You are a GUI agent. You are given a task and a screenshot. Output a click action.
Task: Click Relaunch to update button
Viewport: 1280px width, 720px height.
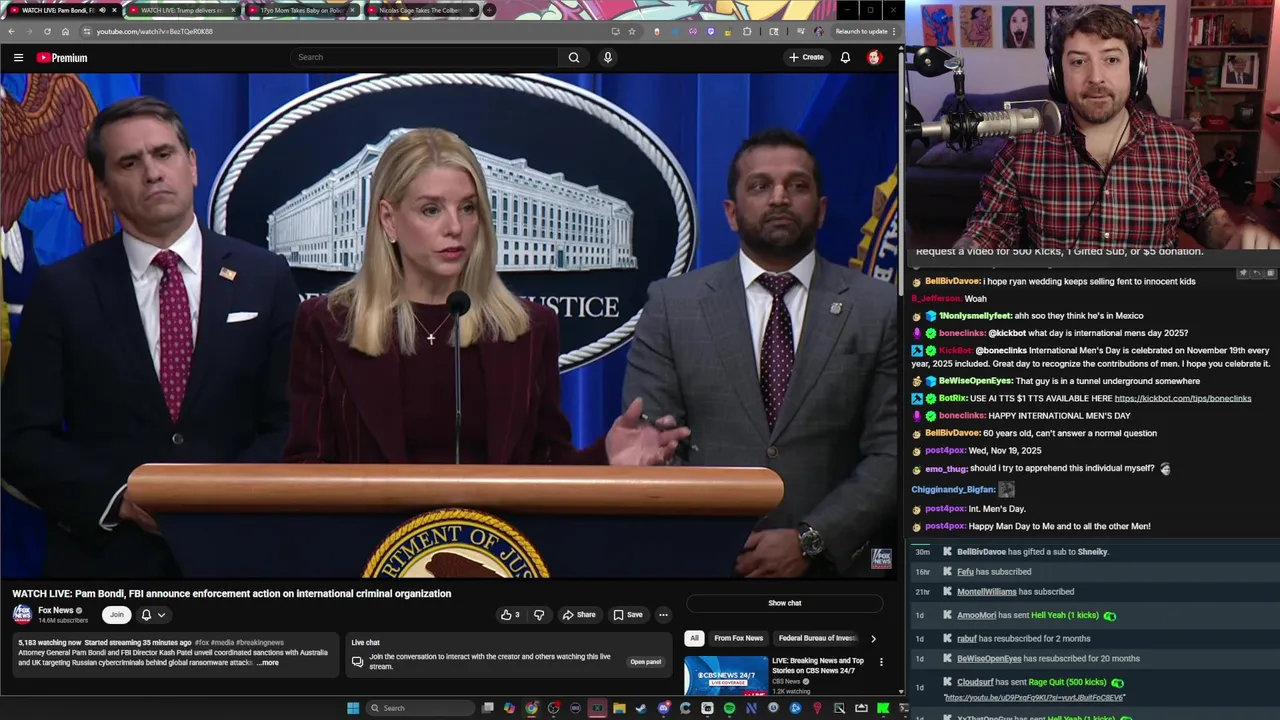pyautogui.click(x=865, y=31)
